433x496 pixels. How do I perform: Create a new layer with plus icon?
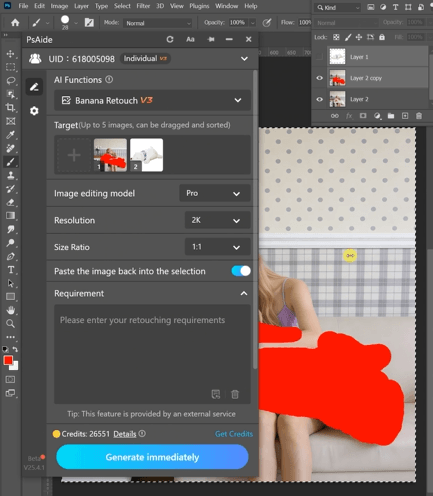pyautogui.click(x=405, y=116)
